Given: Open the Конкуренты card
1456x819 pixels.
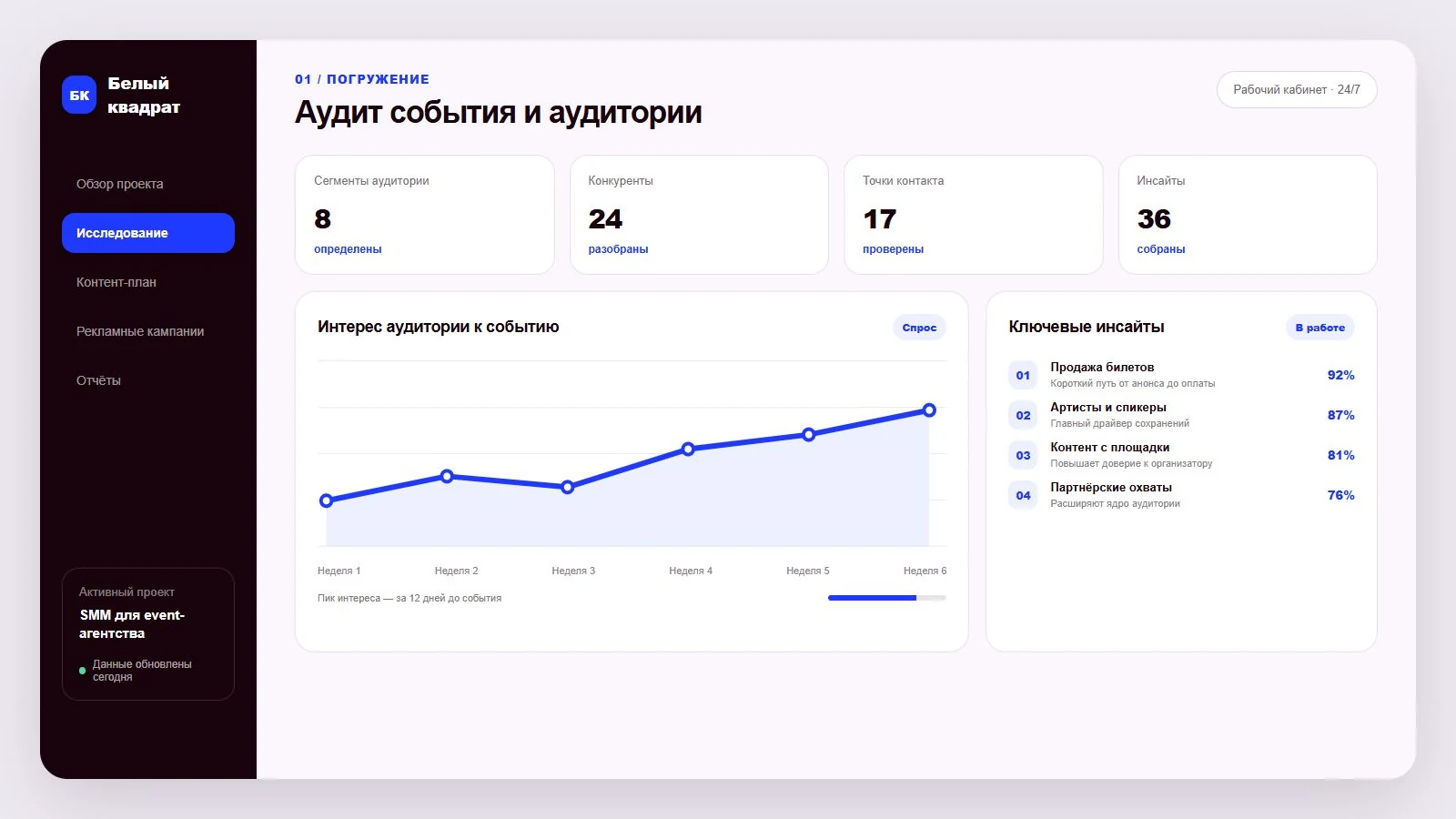Looking at the screenshot, I should tap(699, 215).
